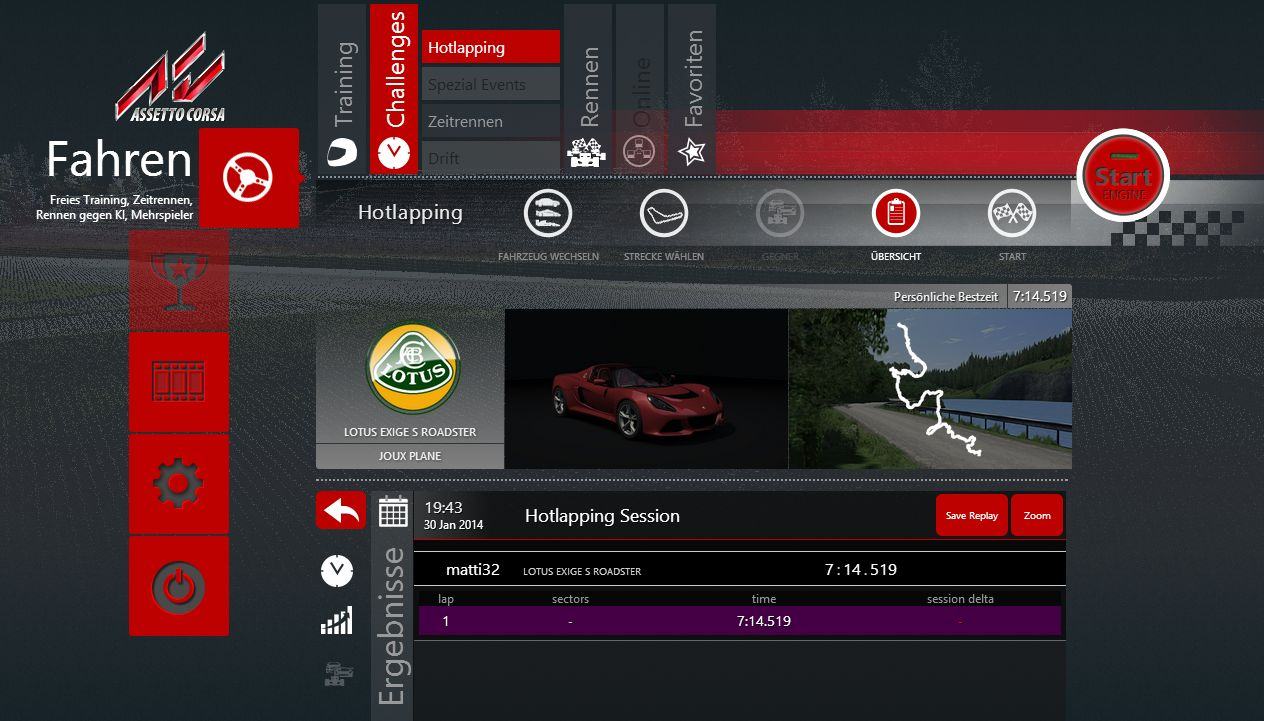Click the red Lotus Exige car preview
Screen dimensions: 1264x721
[x=646, y=389]
